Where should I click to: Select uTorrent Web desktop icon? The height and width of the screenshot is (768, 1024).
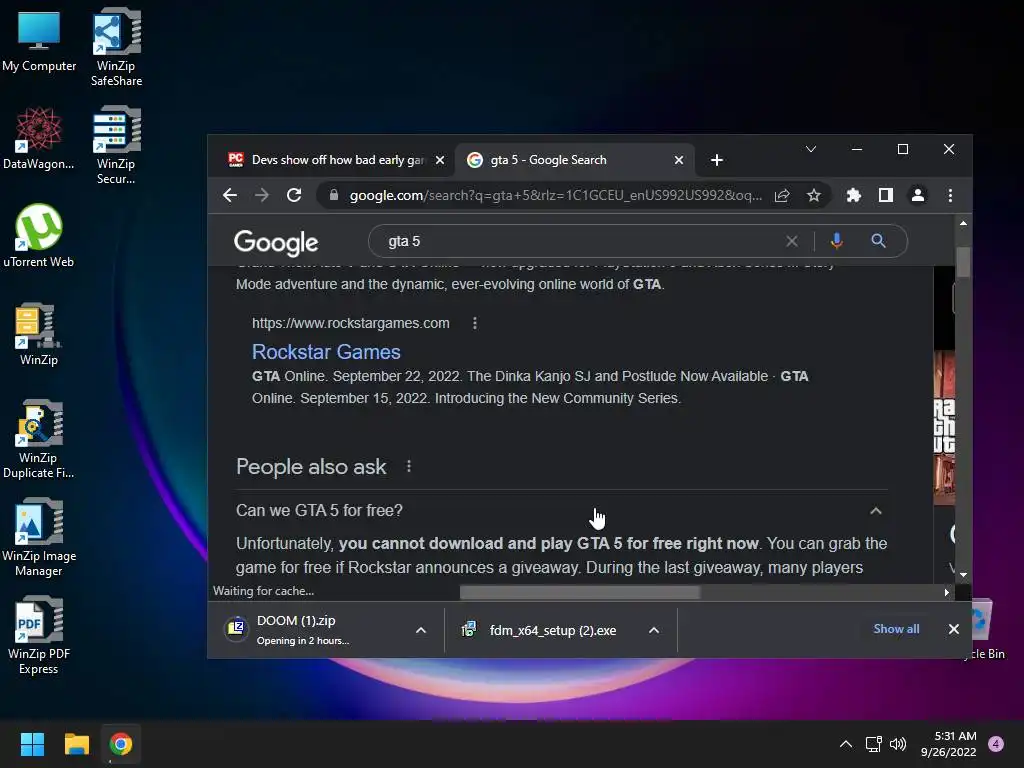point(39,236)
